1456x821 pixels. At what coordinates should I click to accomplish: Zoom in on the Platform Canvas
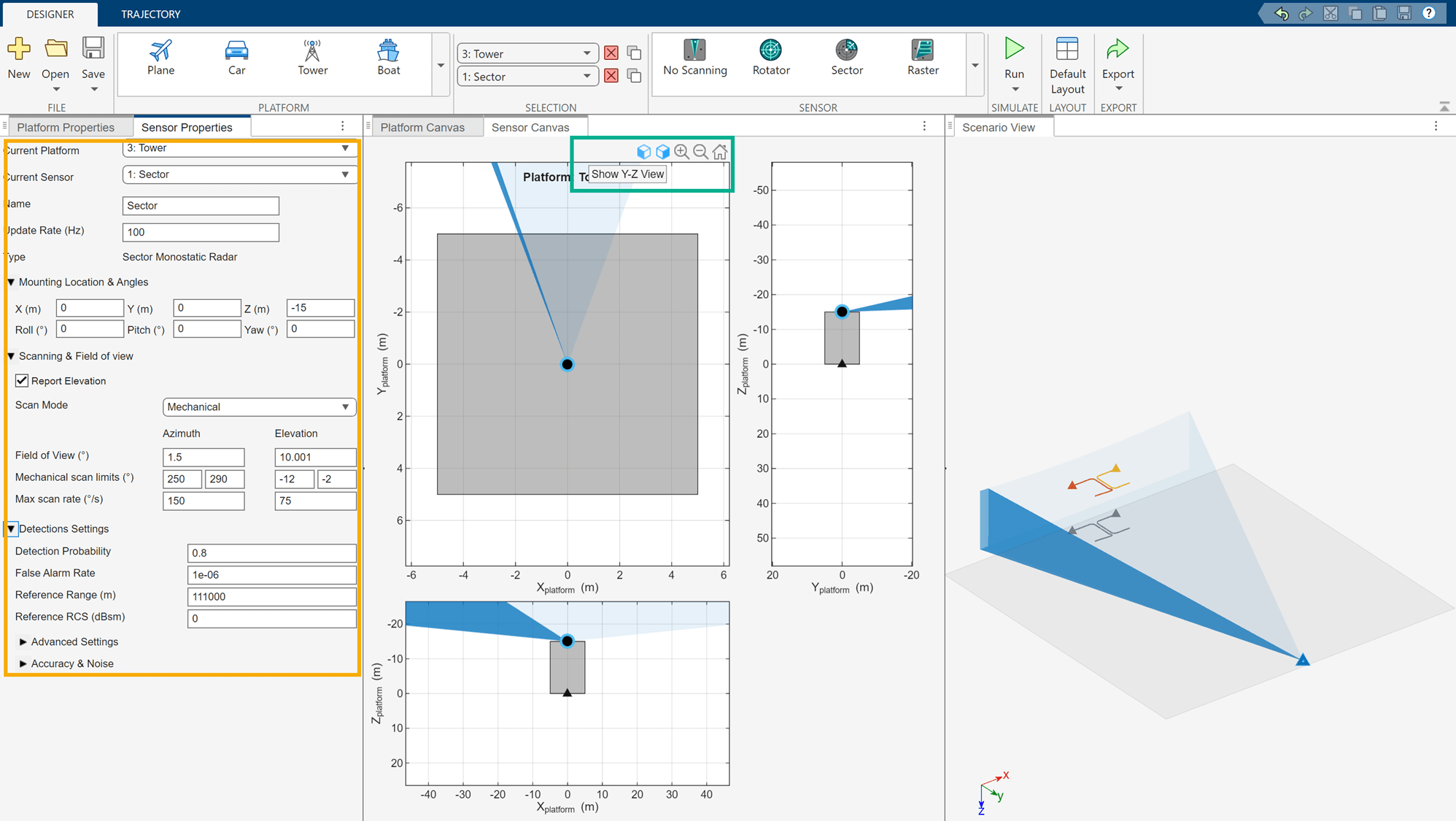tap(681, 152)
